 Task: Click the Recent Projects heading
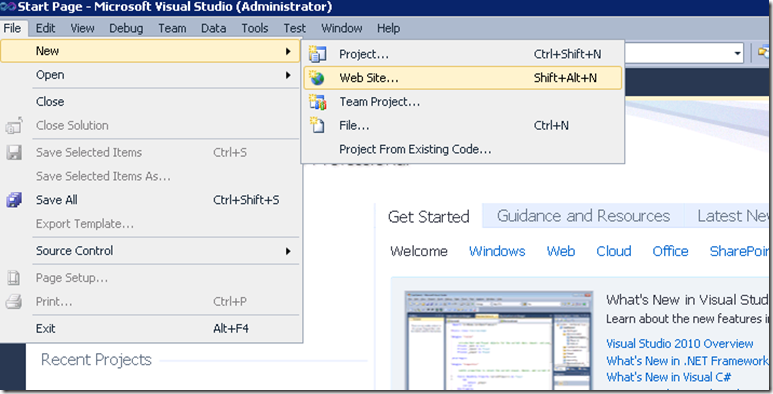[96, 359]
